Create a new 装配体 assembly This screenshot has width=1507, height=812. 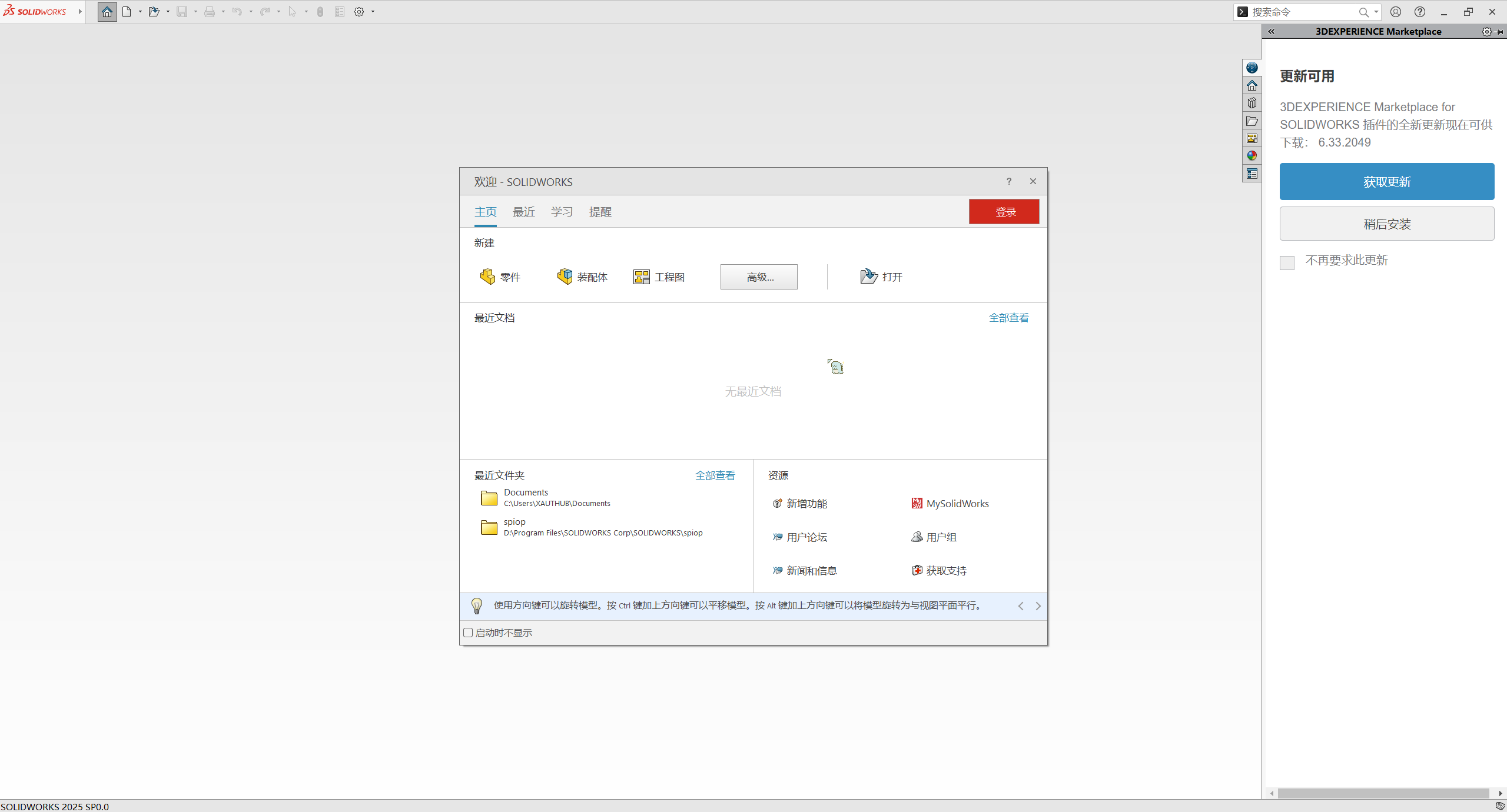[x=582, y=277]
